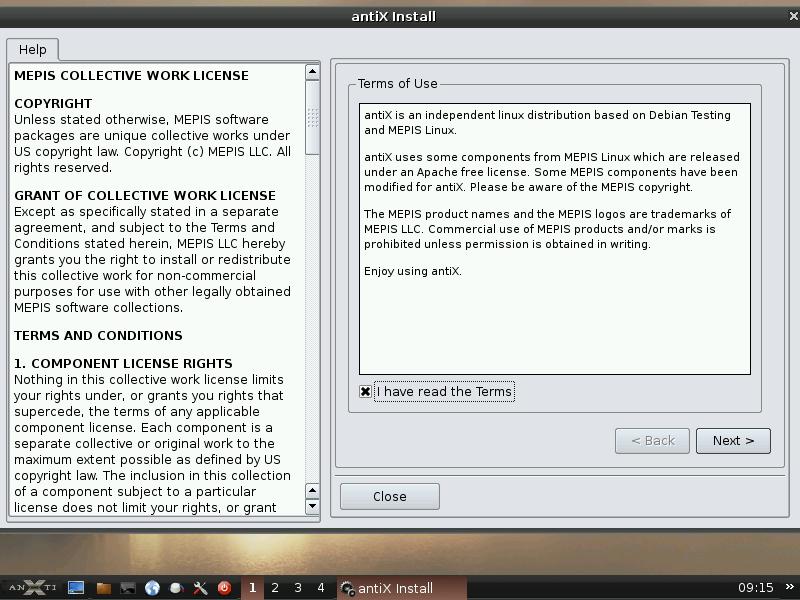Image resolution: width=800 pixels, height=600 pixels.
Task: Click the gear icon of antiX Install task
Action: (x=347, y=588)
